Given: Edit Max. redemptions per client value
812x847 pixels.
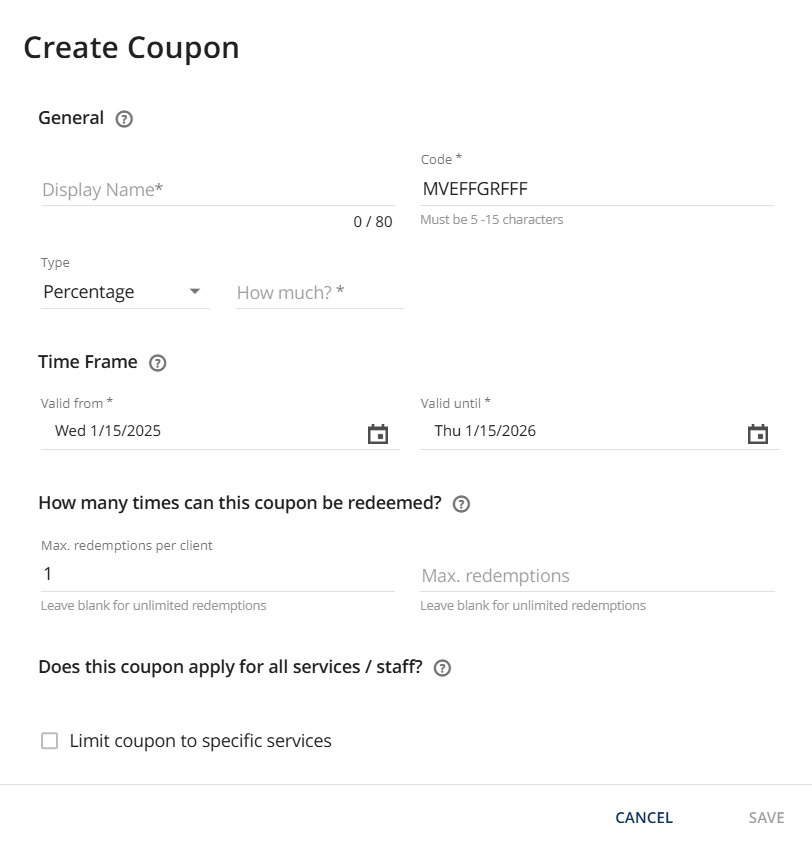Looking at the screenshot, I should [x=217, y=574].
